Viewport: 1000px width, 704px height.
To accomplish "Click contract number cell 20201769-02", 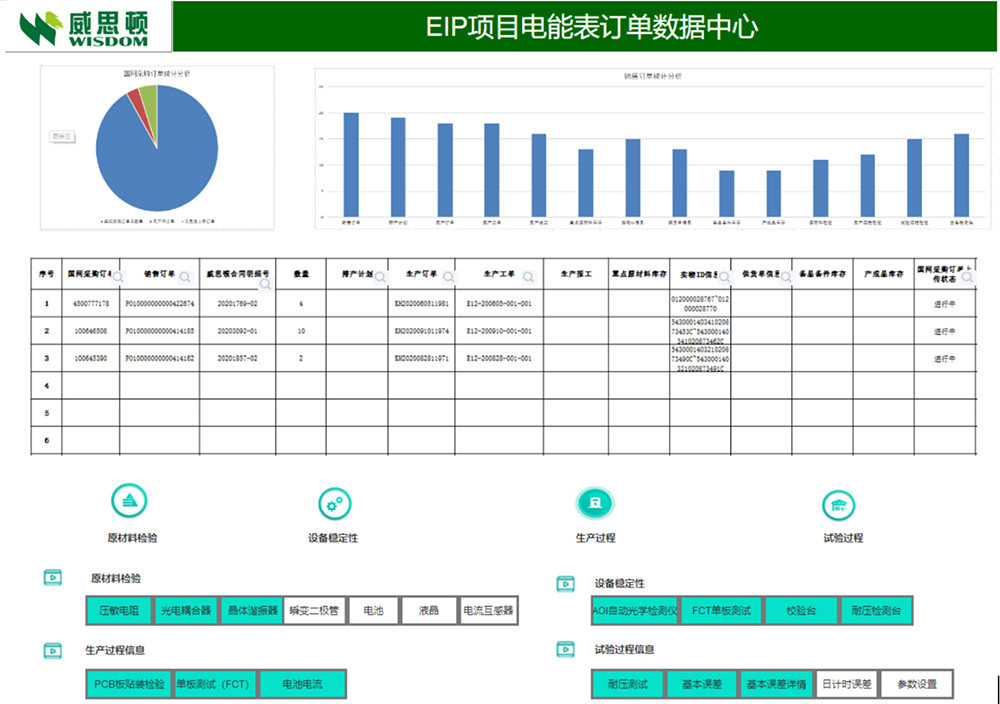I will pos(238,304).
